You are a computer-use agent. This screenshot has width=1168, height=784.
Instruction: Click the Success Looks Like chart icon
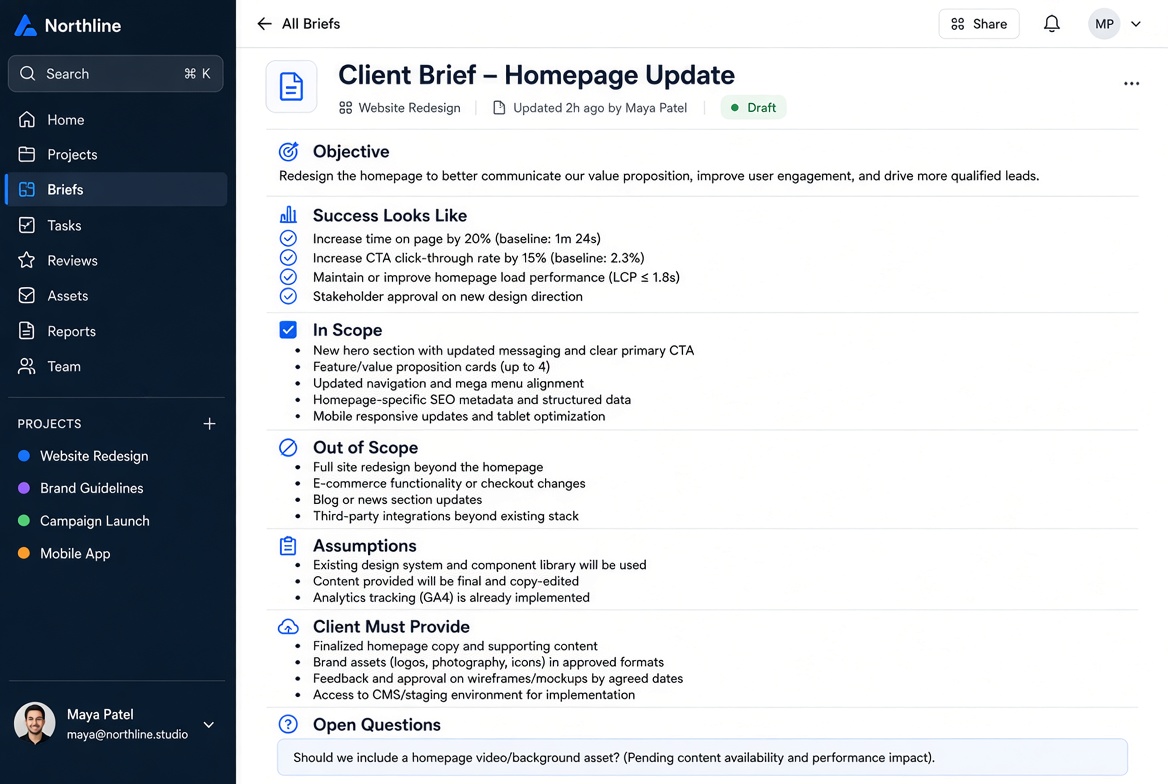click(x=288, y=215)
